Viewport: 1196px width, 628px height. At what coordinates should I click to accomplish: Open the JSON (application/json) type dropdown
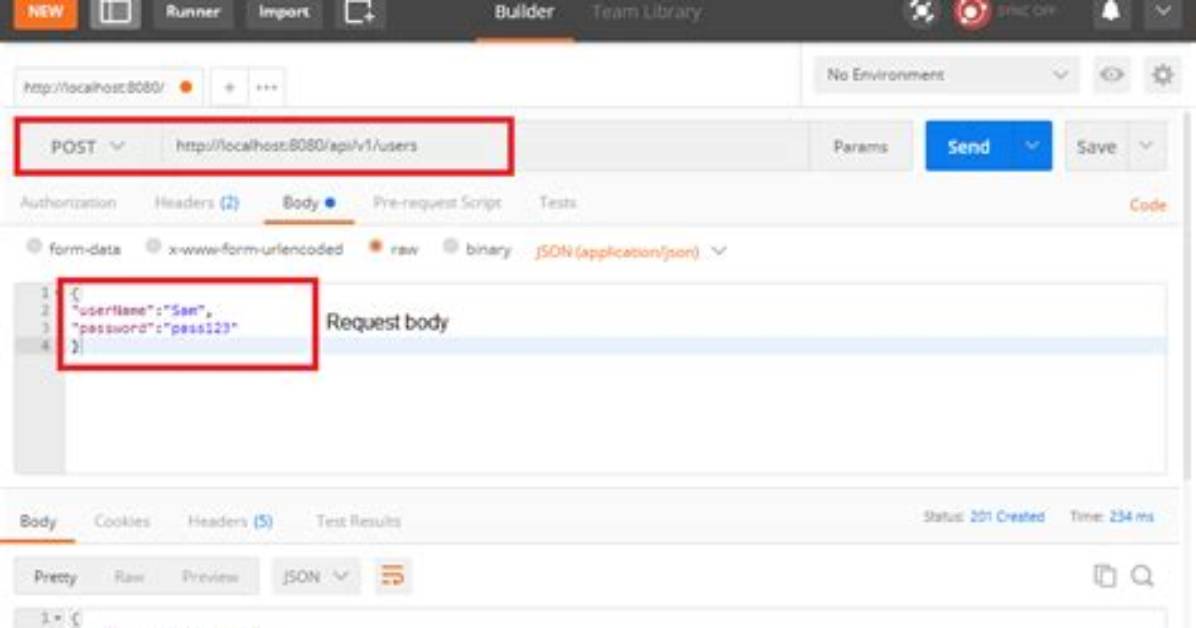pyautogui.click(x=631, y=251)
